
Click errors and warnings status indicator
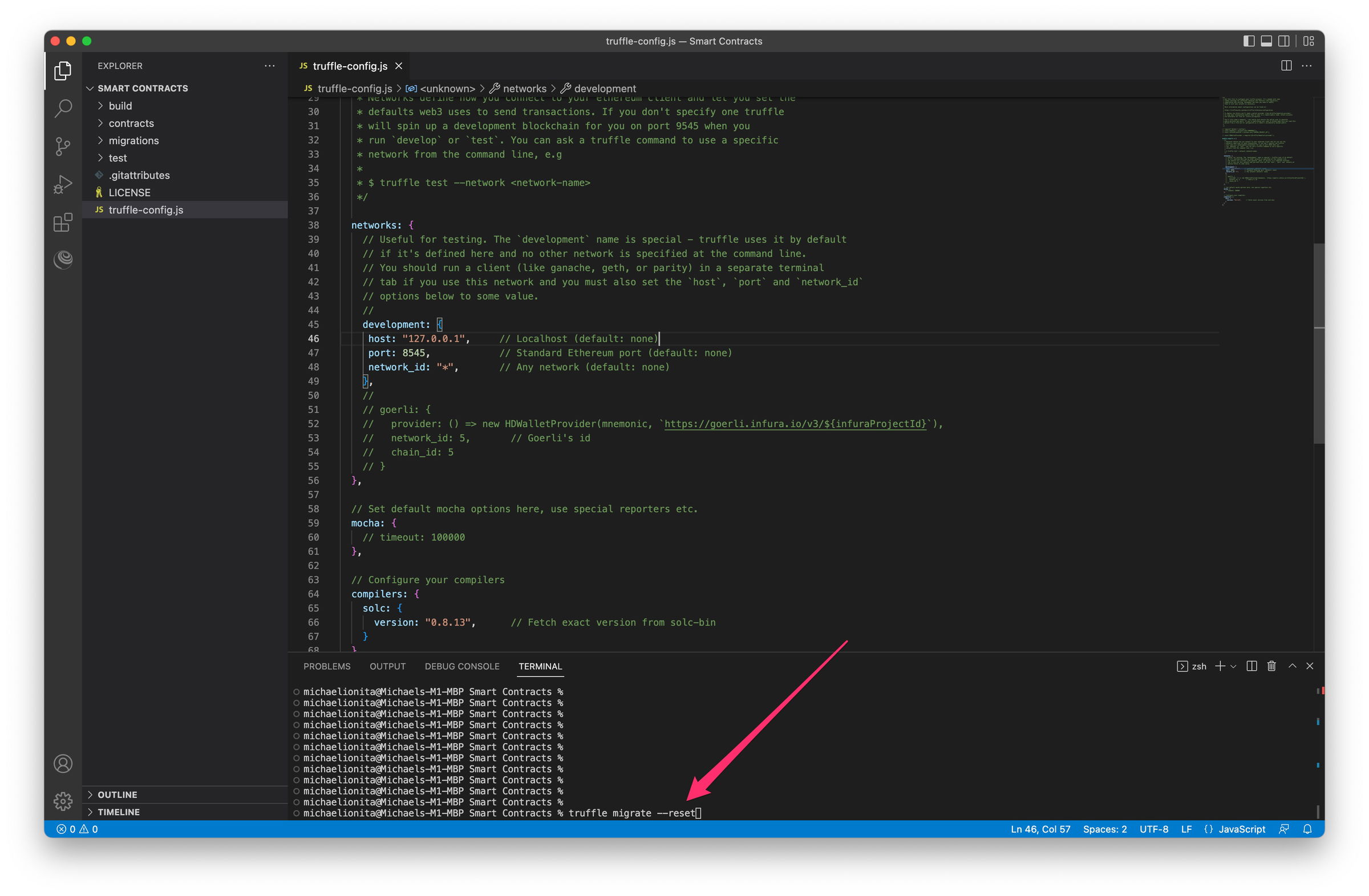click(77, 829)
